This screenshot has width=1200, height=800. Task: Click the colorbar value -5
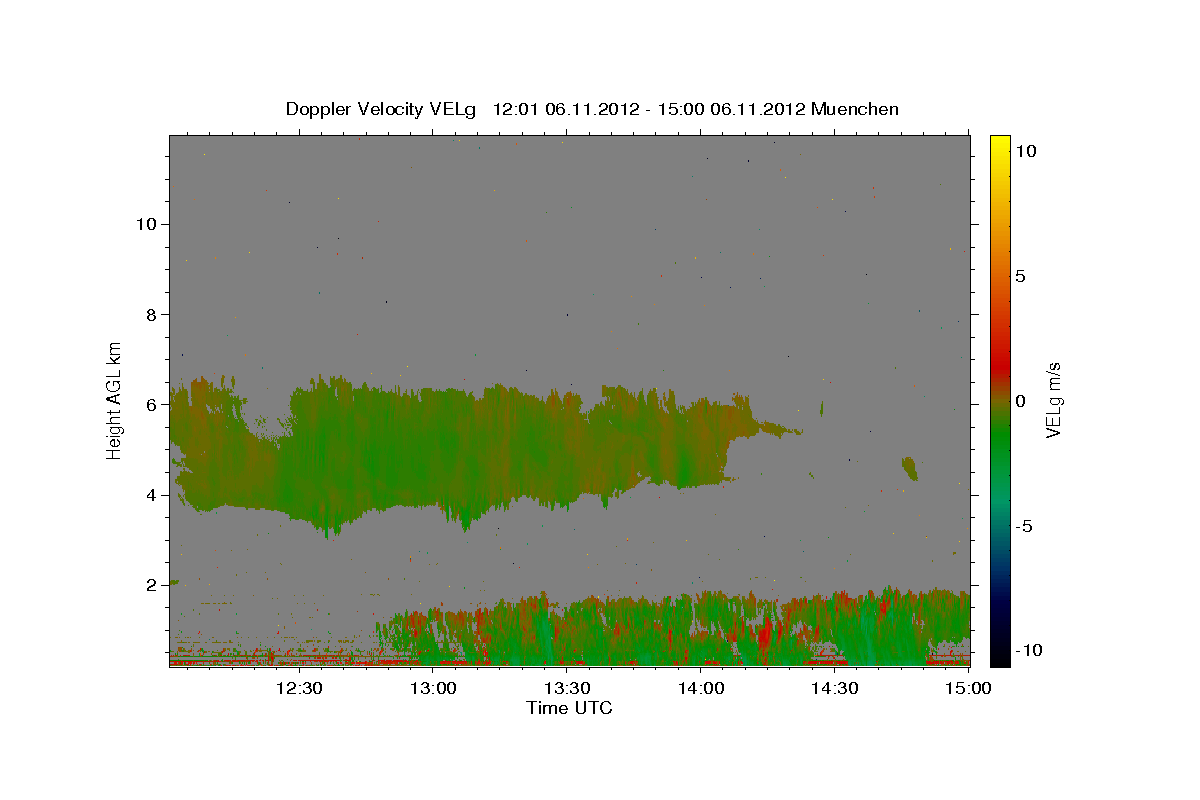(1023, 526)
